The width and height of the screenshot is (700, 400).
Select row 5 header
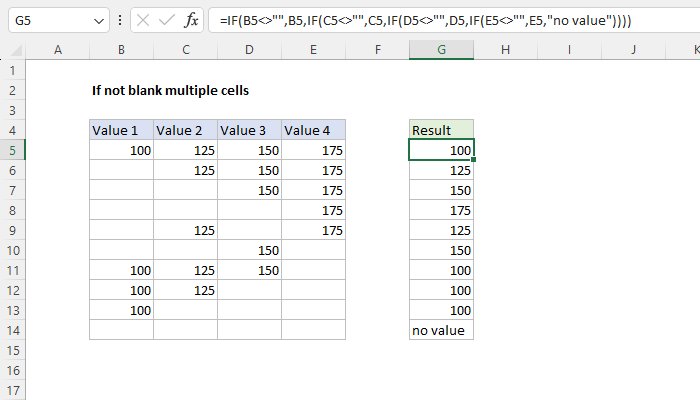[12, 150]
